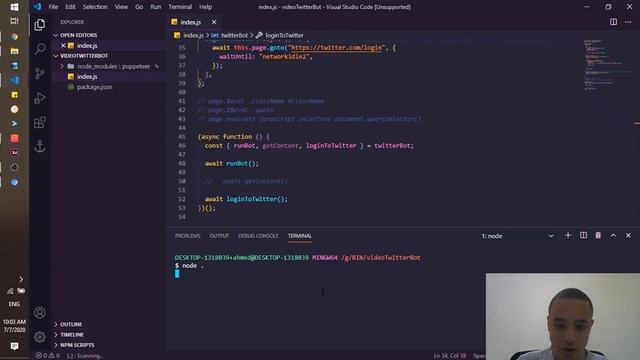Maximize the terminal panel size
640x360 pixels.
(613, 236)
